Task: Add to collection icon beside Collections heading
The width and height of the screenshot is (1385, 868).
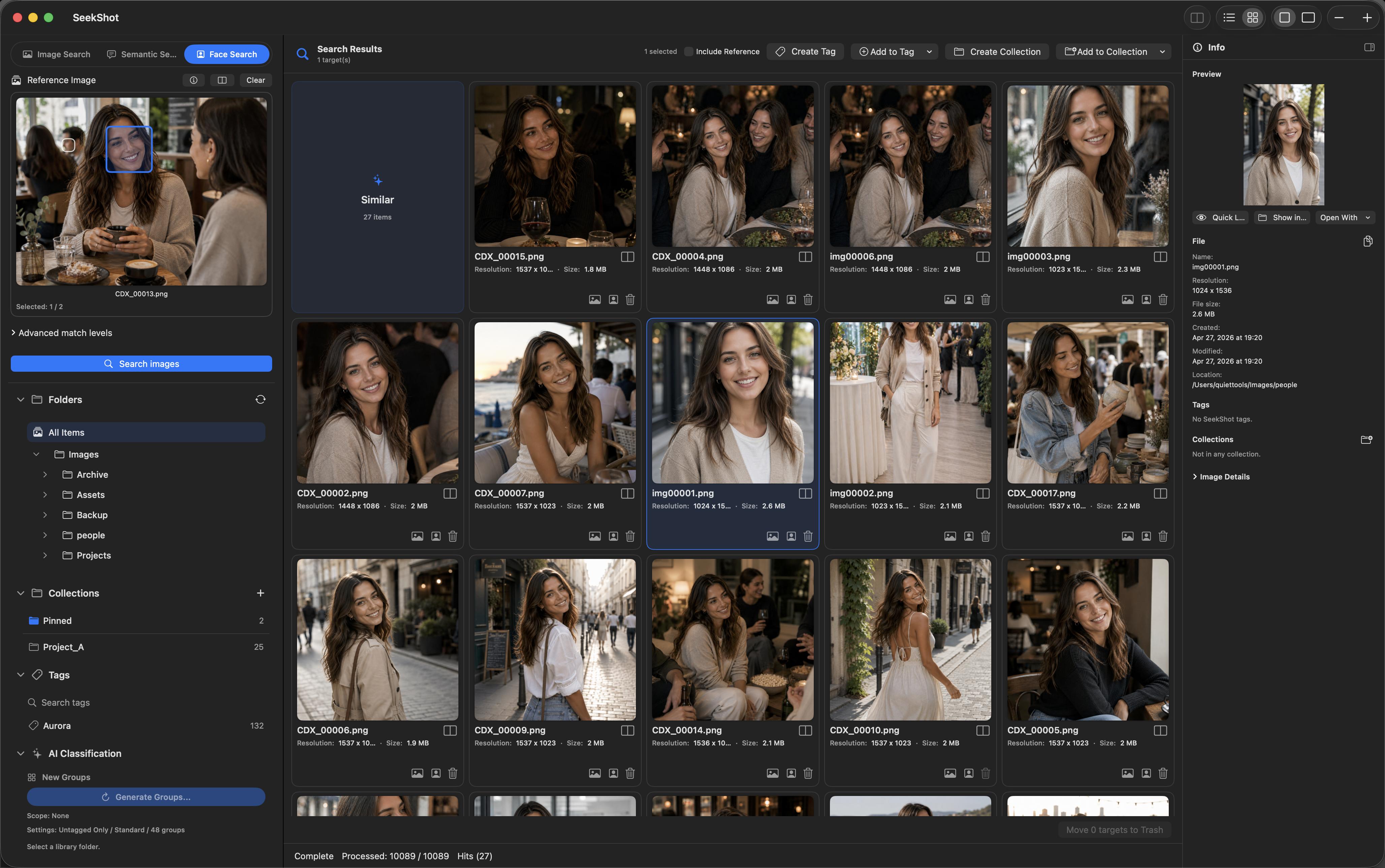Action: (1366, 440)
